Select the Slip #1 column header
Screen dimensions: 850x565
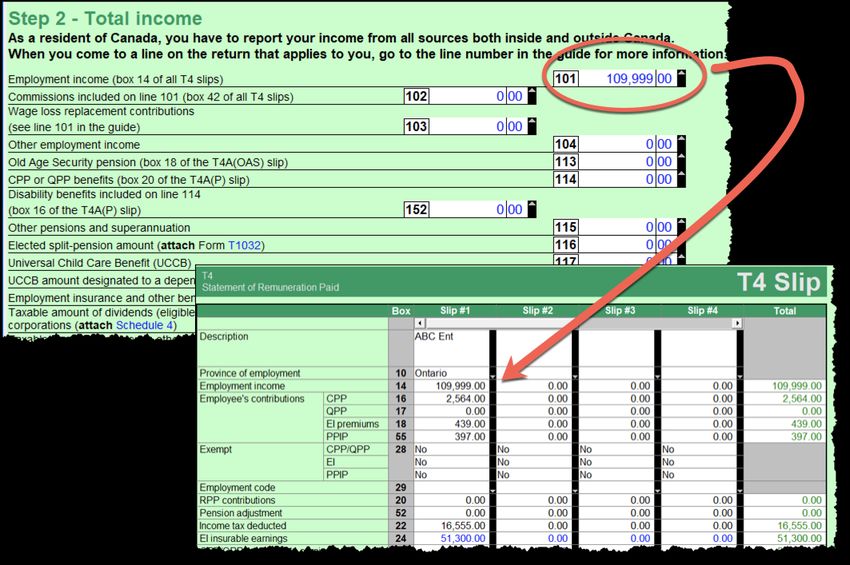pos(455,311)
